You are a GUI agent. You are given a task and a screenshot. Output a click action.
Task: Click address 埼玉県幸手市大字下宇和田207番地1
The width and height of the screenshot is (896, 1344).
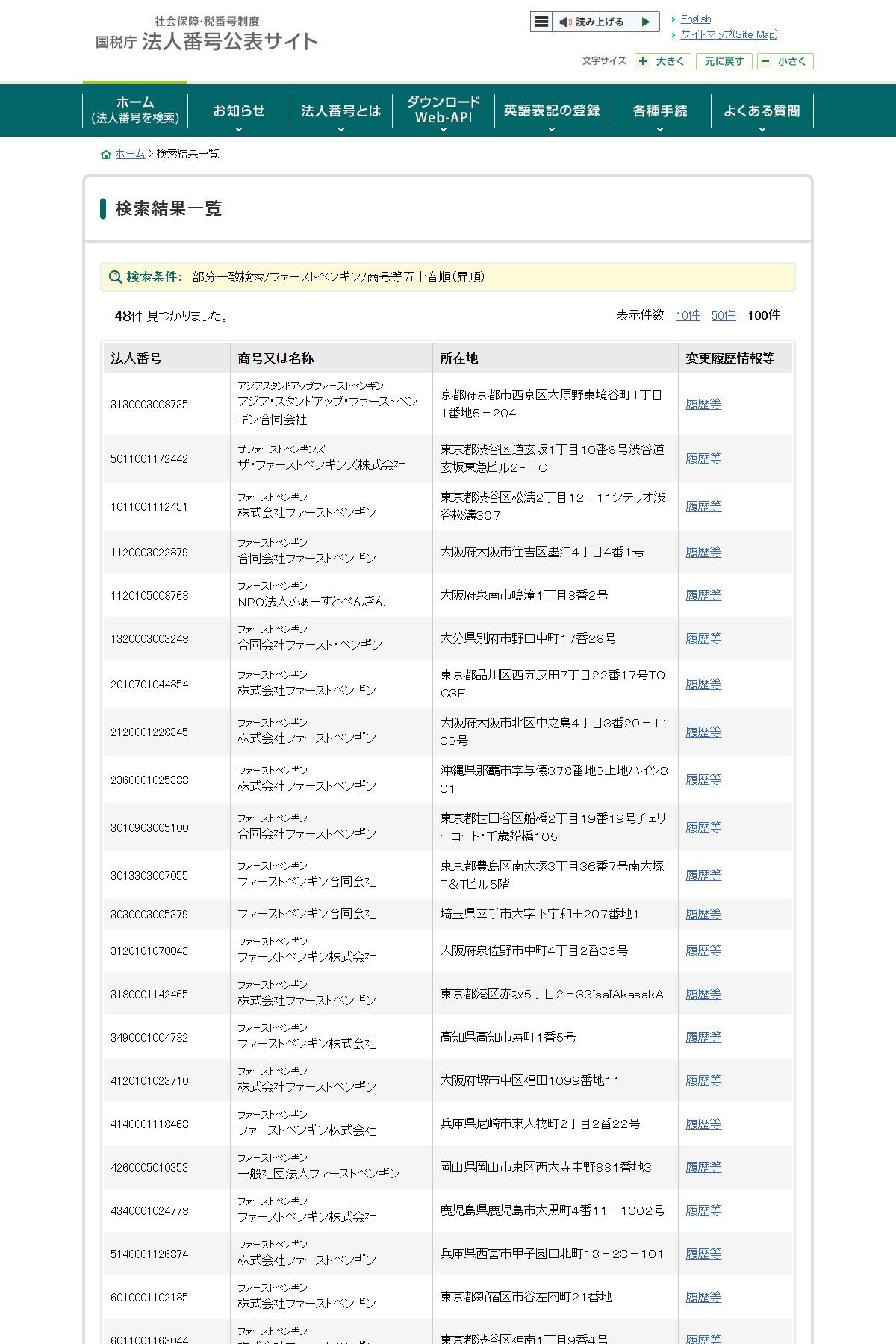click(x=539, y=914)
